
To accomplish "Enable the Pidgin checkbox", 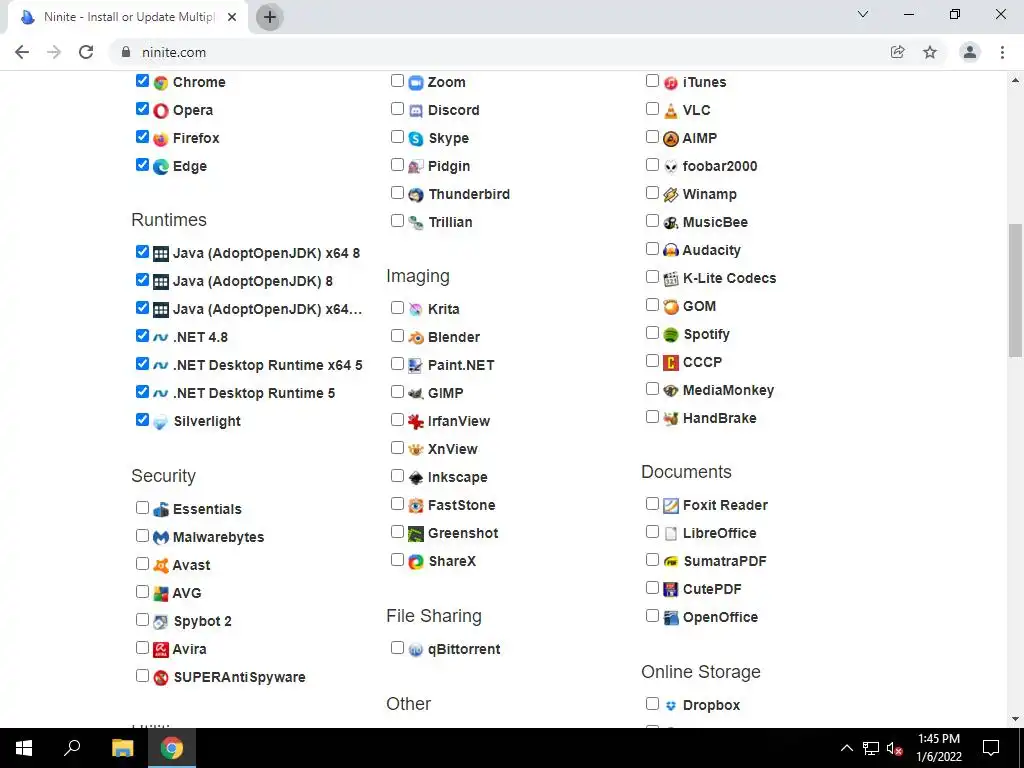I will coord(397,165).
